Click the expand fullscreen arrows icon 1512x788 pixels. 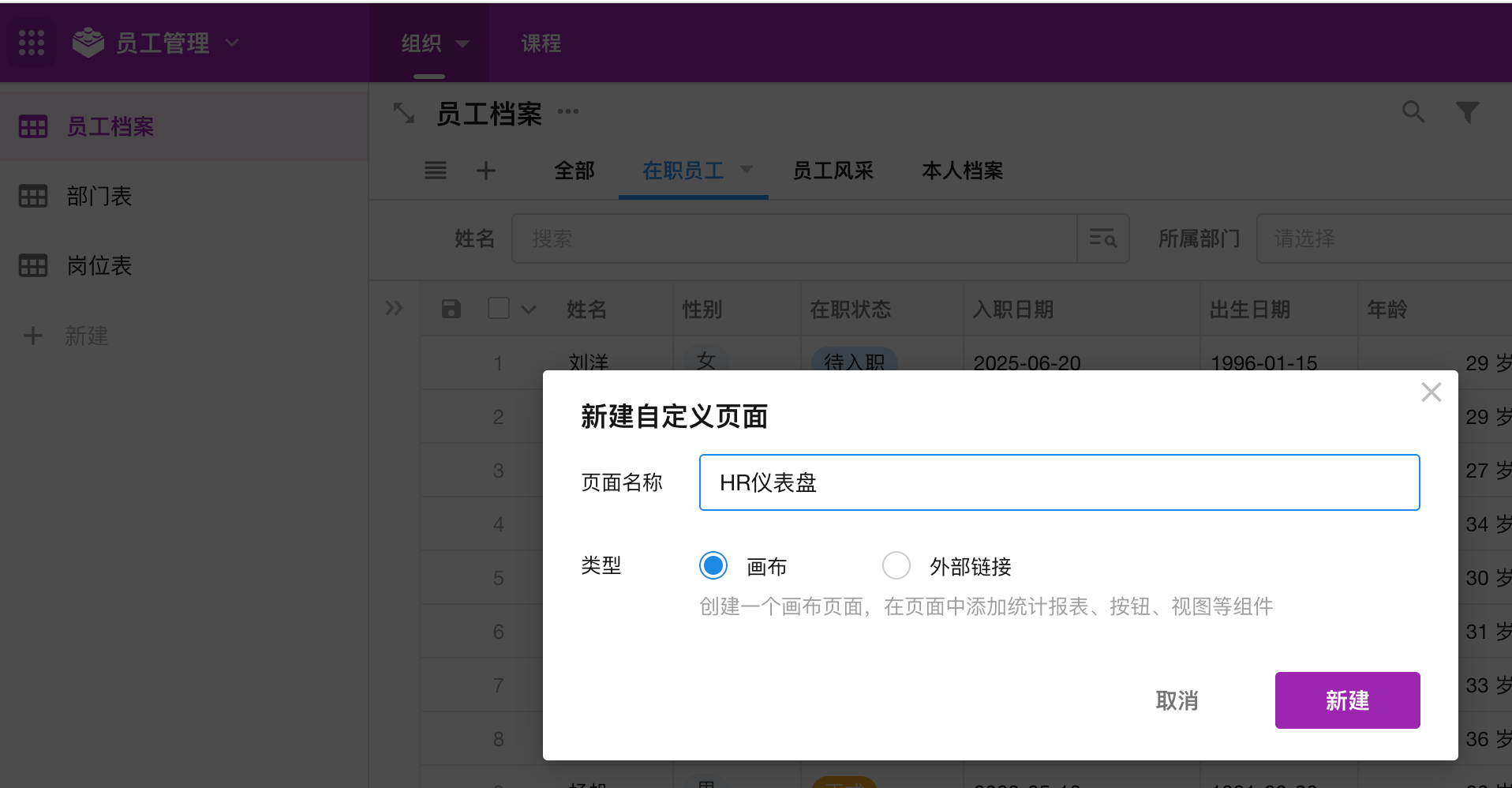pos(404,113)
